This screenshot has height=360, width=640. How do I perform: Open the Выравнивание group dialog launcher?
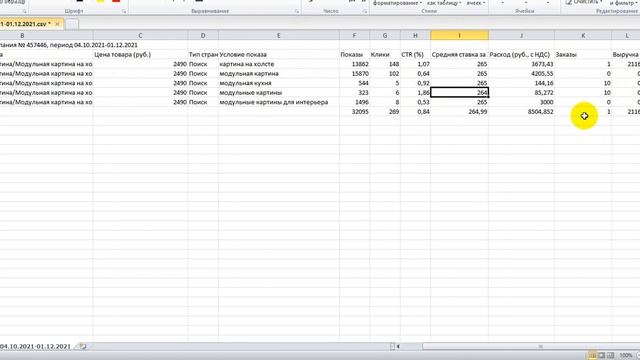297,11
